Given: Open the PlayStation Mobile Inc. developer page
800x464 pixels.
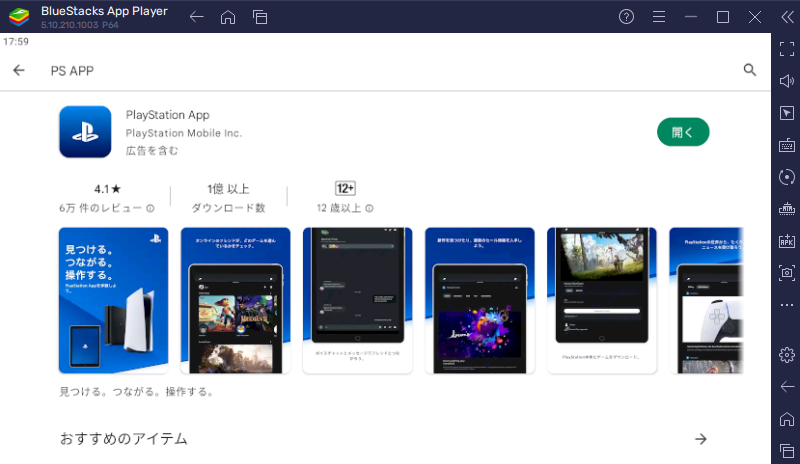Looking at the screenshot, I should click(x=184, y=133).
